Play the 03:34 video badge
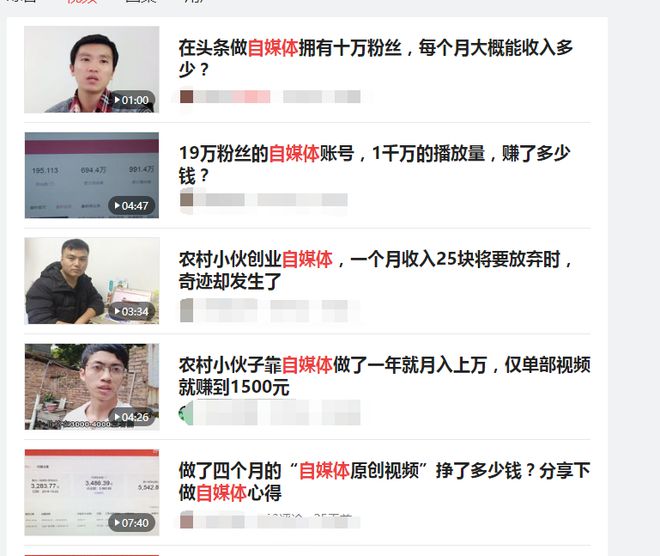 pyautogui.click(x=132, y=311)
